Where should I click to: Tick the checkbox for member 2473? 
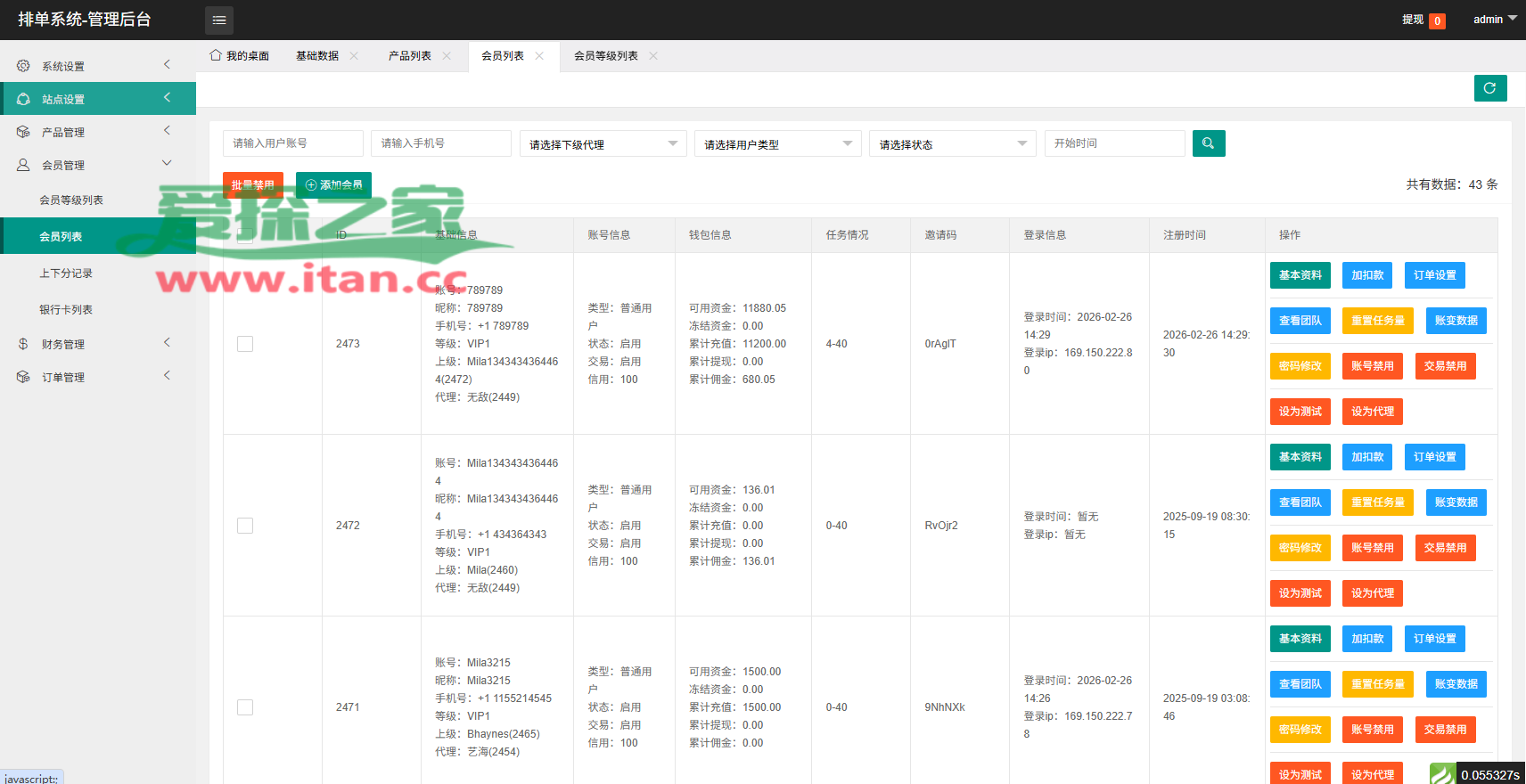(x=245, y=344)
